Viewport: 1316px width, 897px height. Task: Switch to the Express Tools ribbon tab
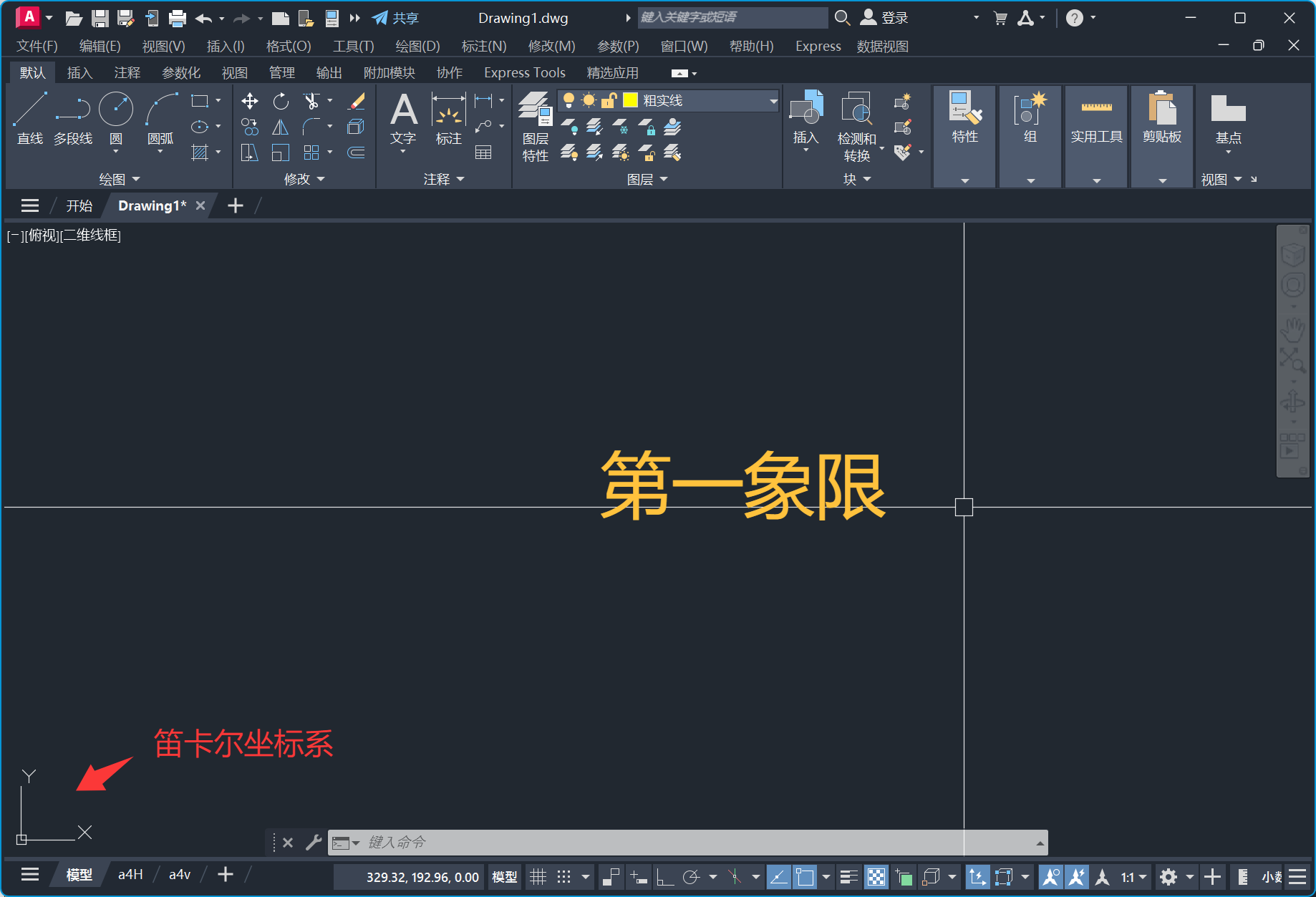(x=525, y=73)
